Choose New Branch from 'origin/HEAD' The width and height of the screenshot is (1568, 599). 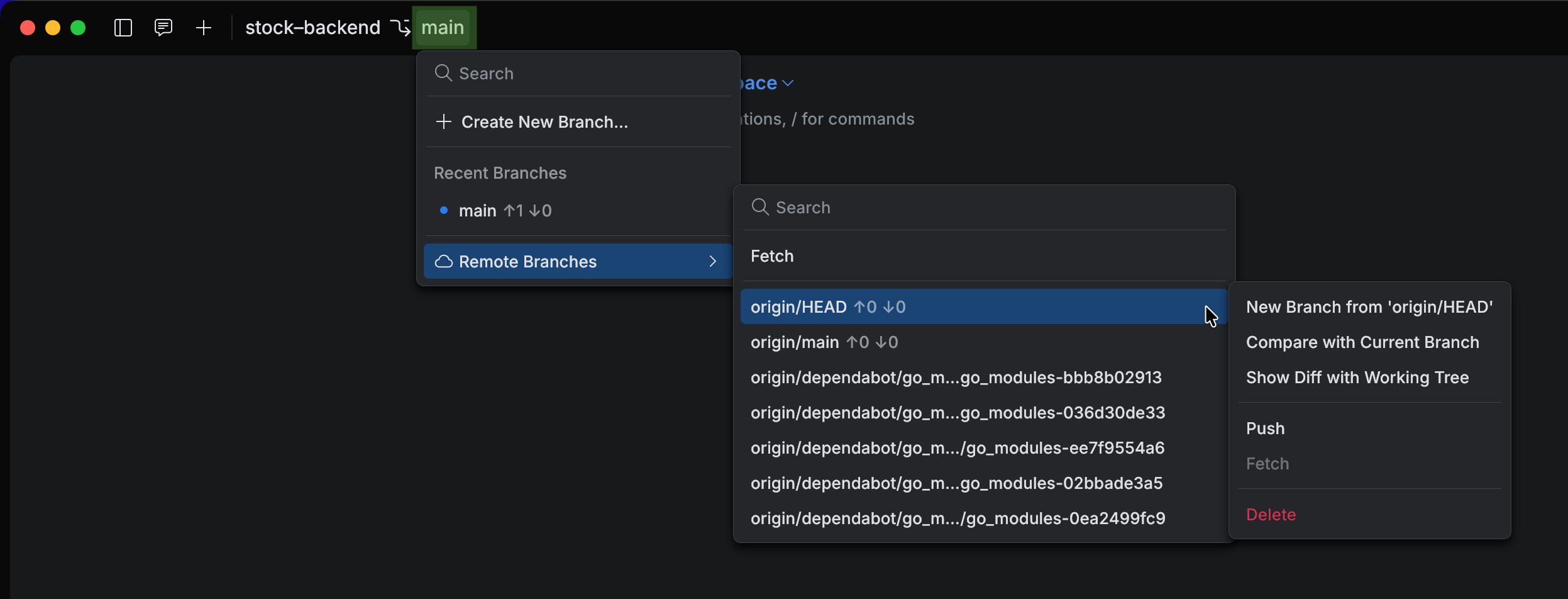coord(1369,307)
